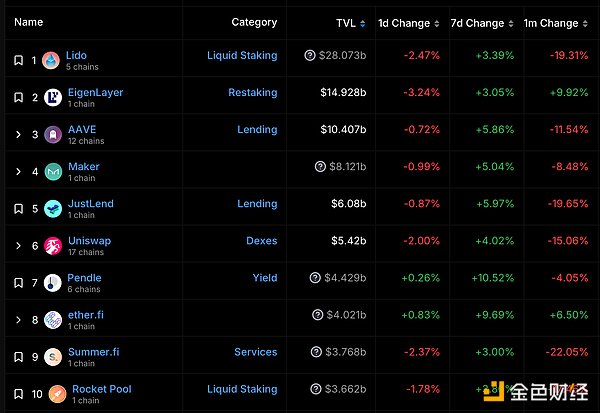The width and height of the screenshot is (600, 413).
Task: Click the question mark beside Lido's TVL
Action: pos(310,56)
